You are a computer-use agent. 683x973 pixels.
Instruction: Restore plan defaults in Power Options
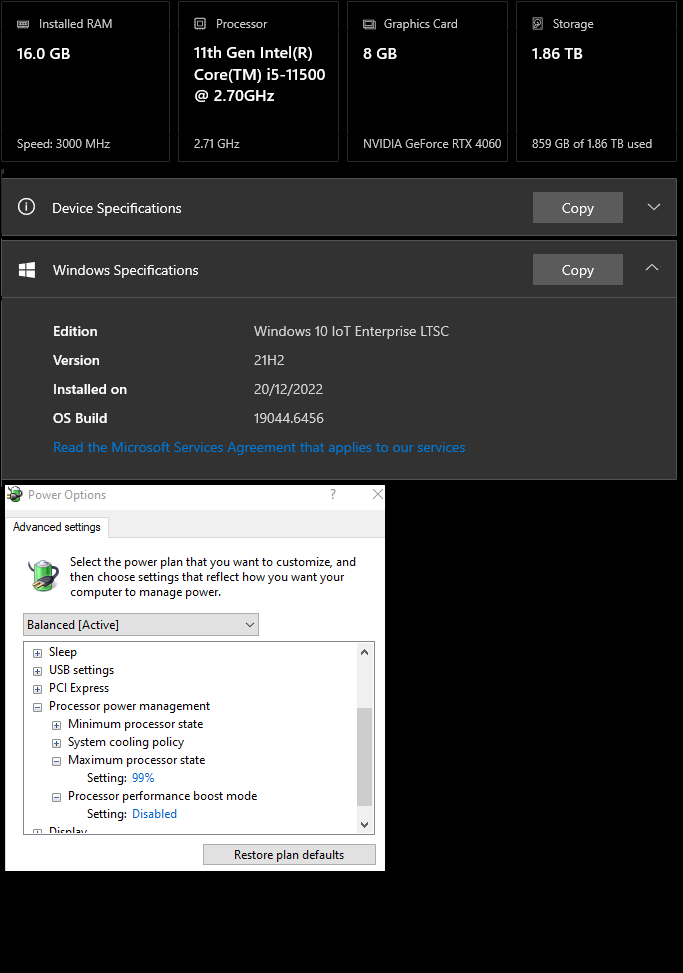(289, 854)
